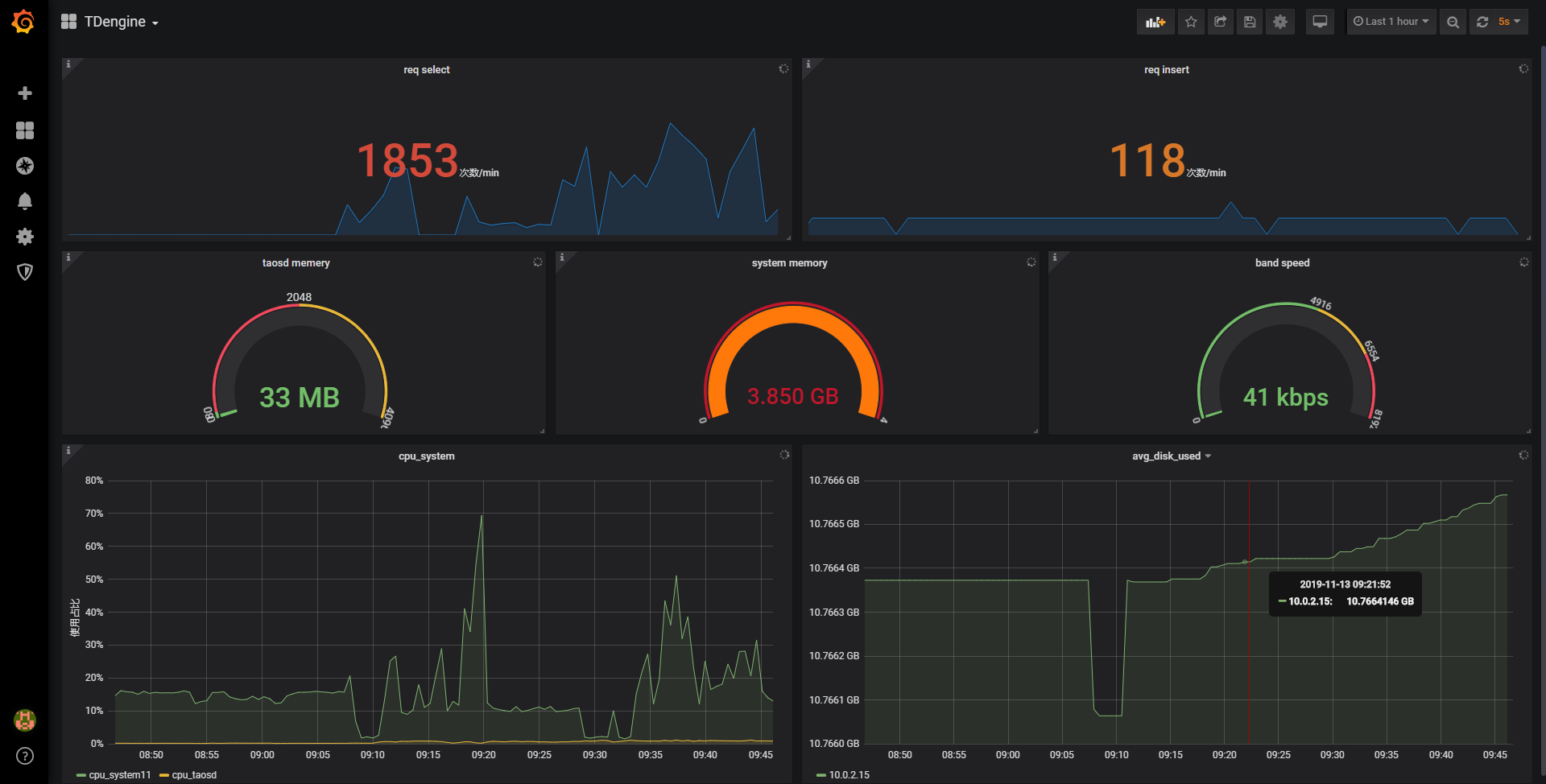Open the Alerting bell icon
This screenshot has height=784, width=1546.
[25, 201]
